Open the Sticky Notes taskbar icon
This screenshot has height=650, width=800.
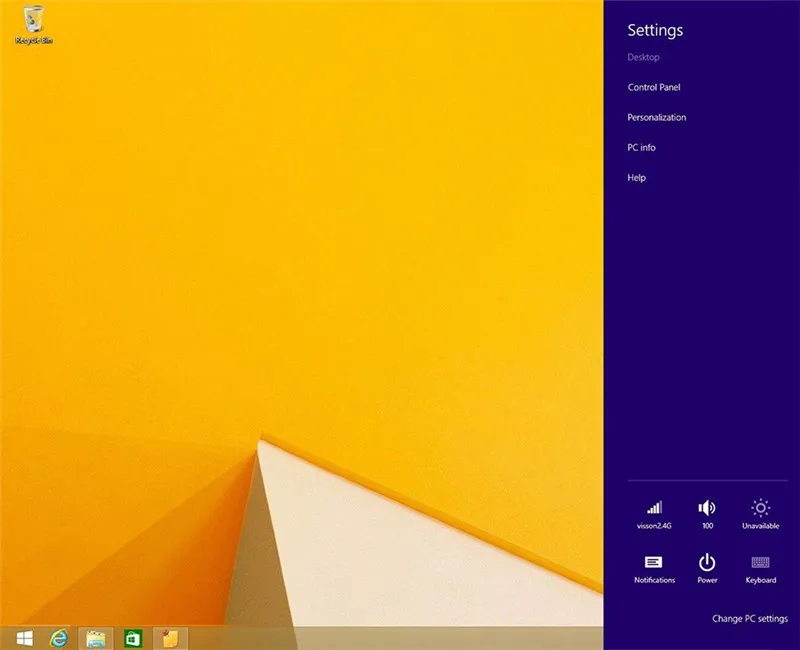point(170,638)
